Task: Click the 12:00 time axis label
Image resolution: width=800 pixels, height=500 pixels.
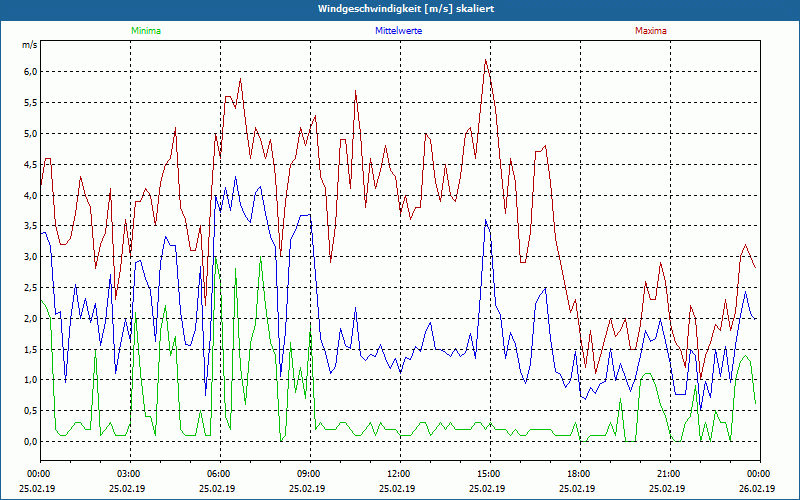Action: tap(398, 474)
